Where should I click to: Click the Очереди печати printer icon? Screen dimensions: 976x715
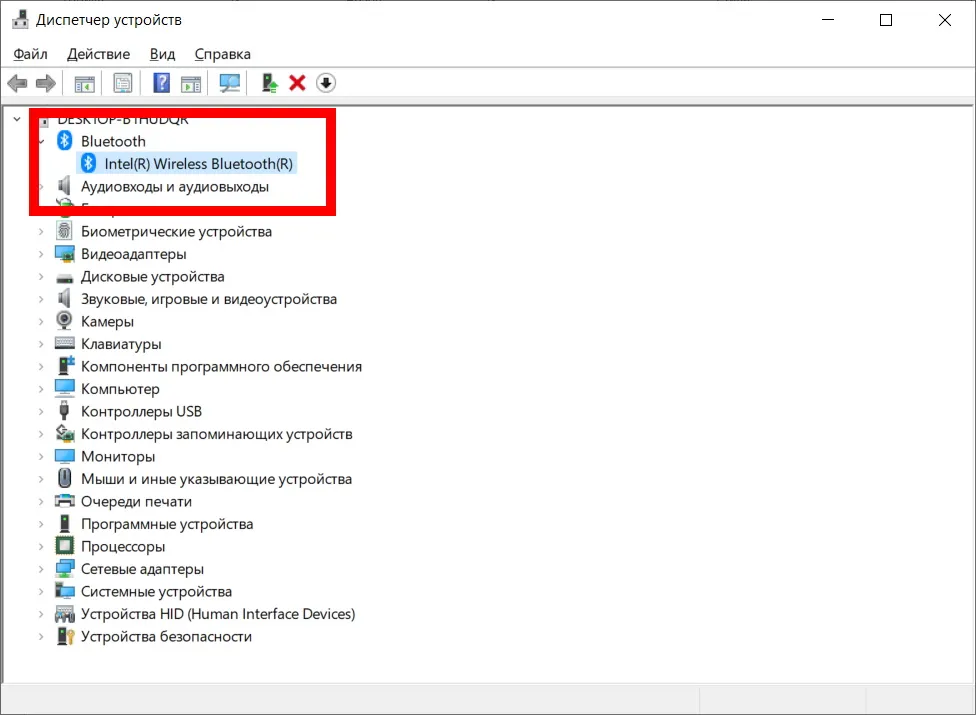coord(65,500)
